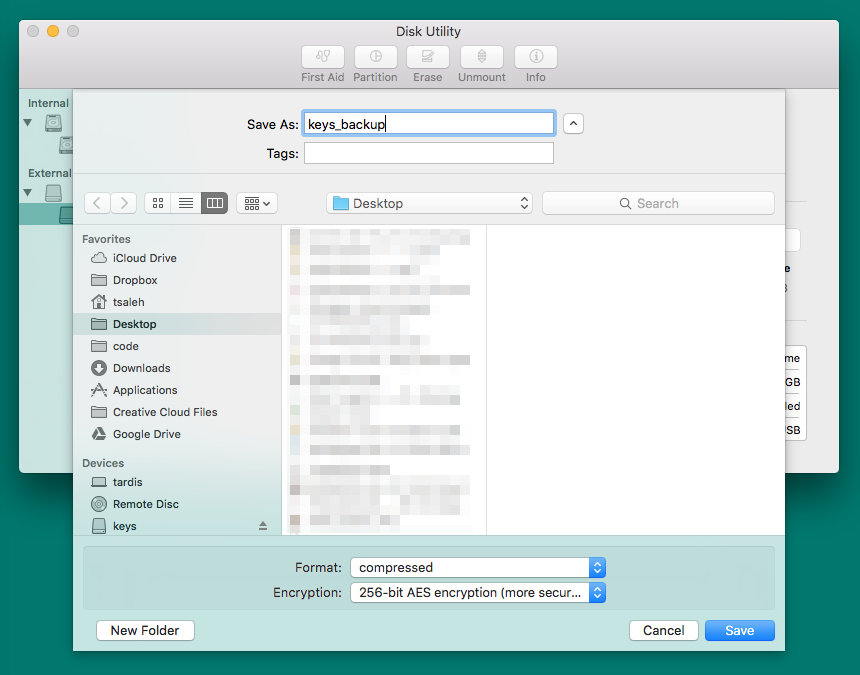Go to tsaleh home folder
The image size is (860, 675).
coord(177,302)
